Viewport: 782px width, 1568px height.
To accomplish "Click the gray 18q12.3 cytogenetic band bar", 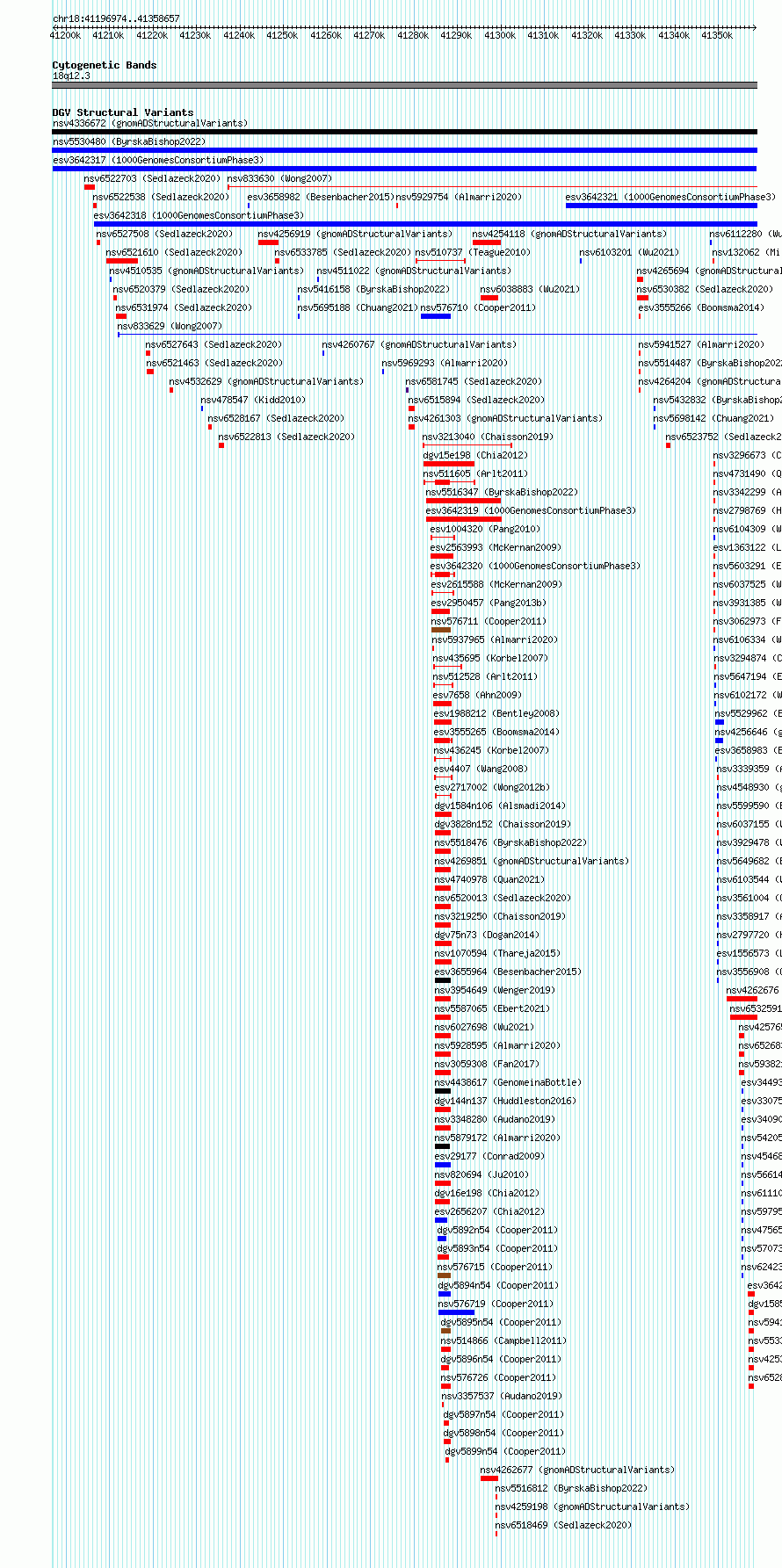I will (404, 85).
